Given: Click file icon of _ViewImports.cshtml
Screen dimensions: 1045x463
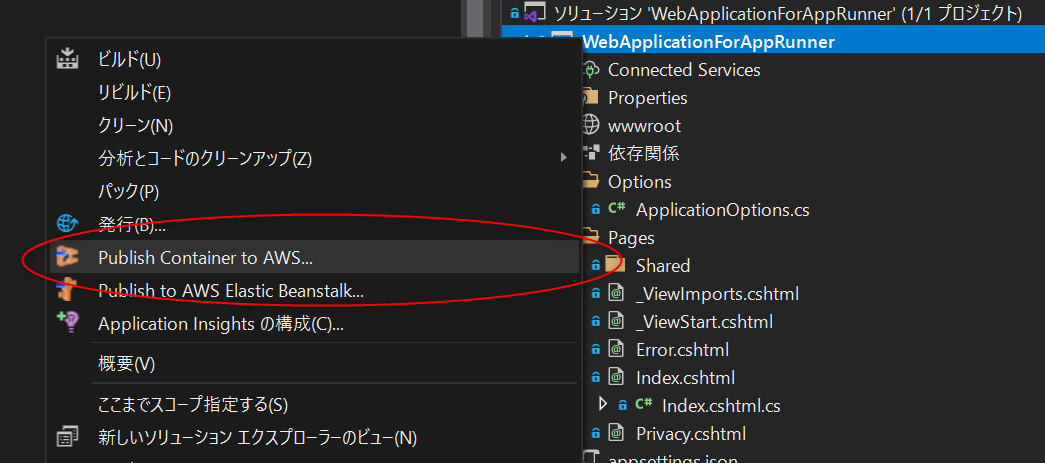Looking at the screenshot, I should pos(616,293).
